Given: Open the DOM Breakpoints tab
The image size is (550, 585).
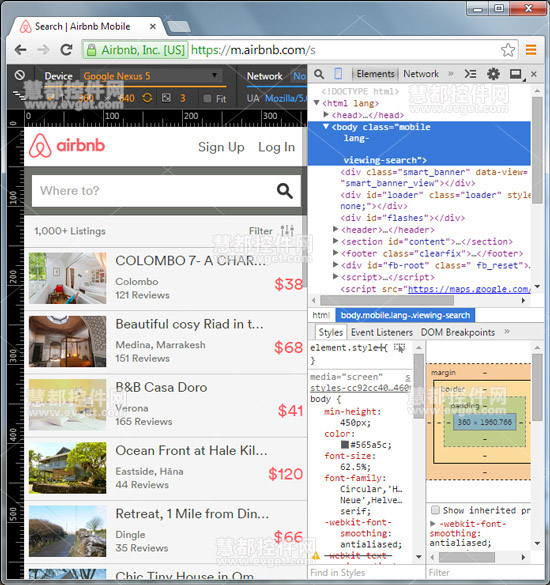Looking at the screenshot, I should 458,332.
